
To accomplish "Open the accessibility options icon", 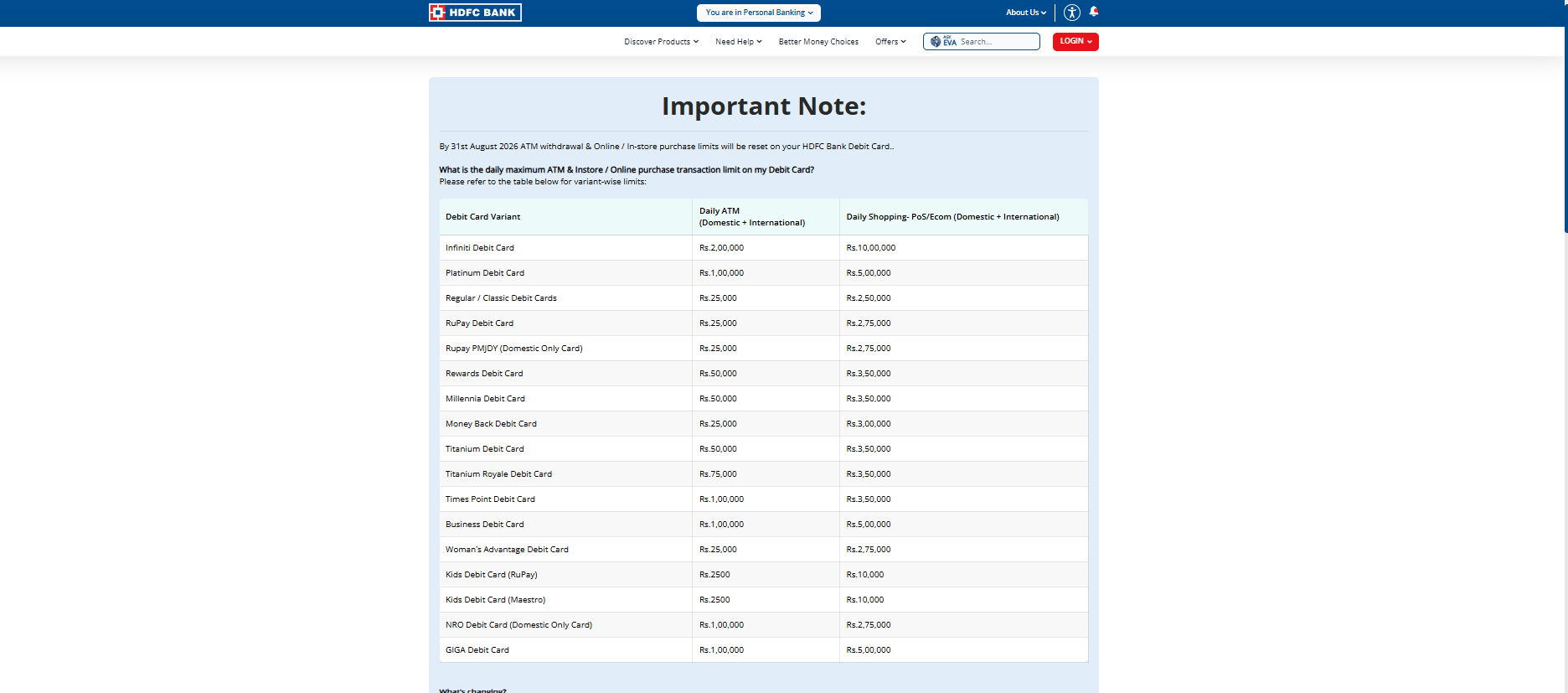I will tap(1072, 13).
